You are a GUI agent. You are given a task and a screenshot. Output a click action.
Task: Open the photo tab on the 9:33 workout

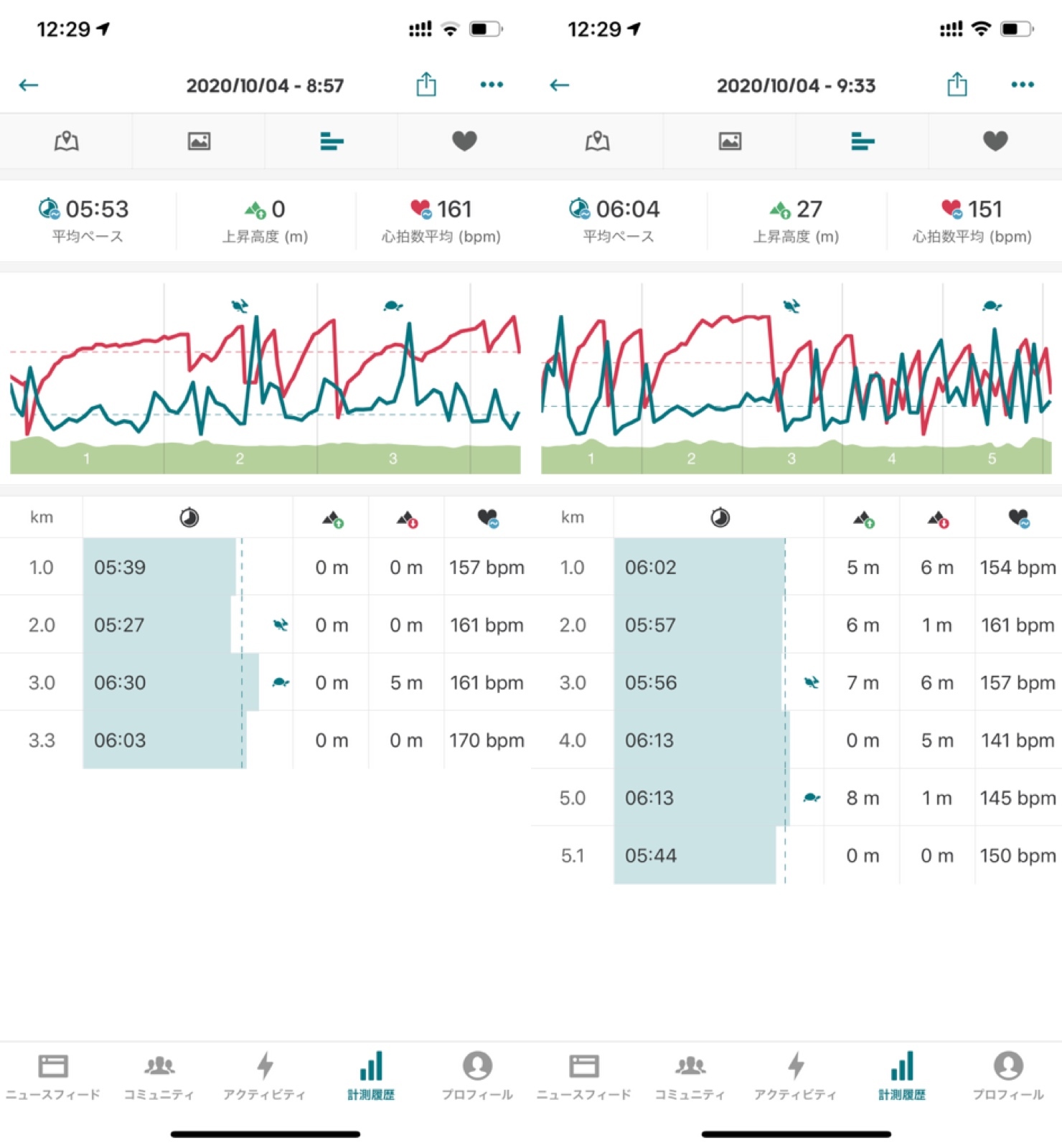[x=730, y=141]
